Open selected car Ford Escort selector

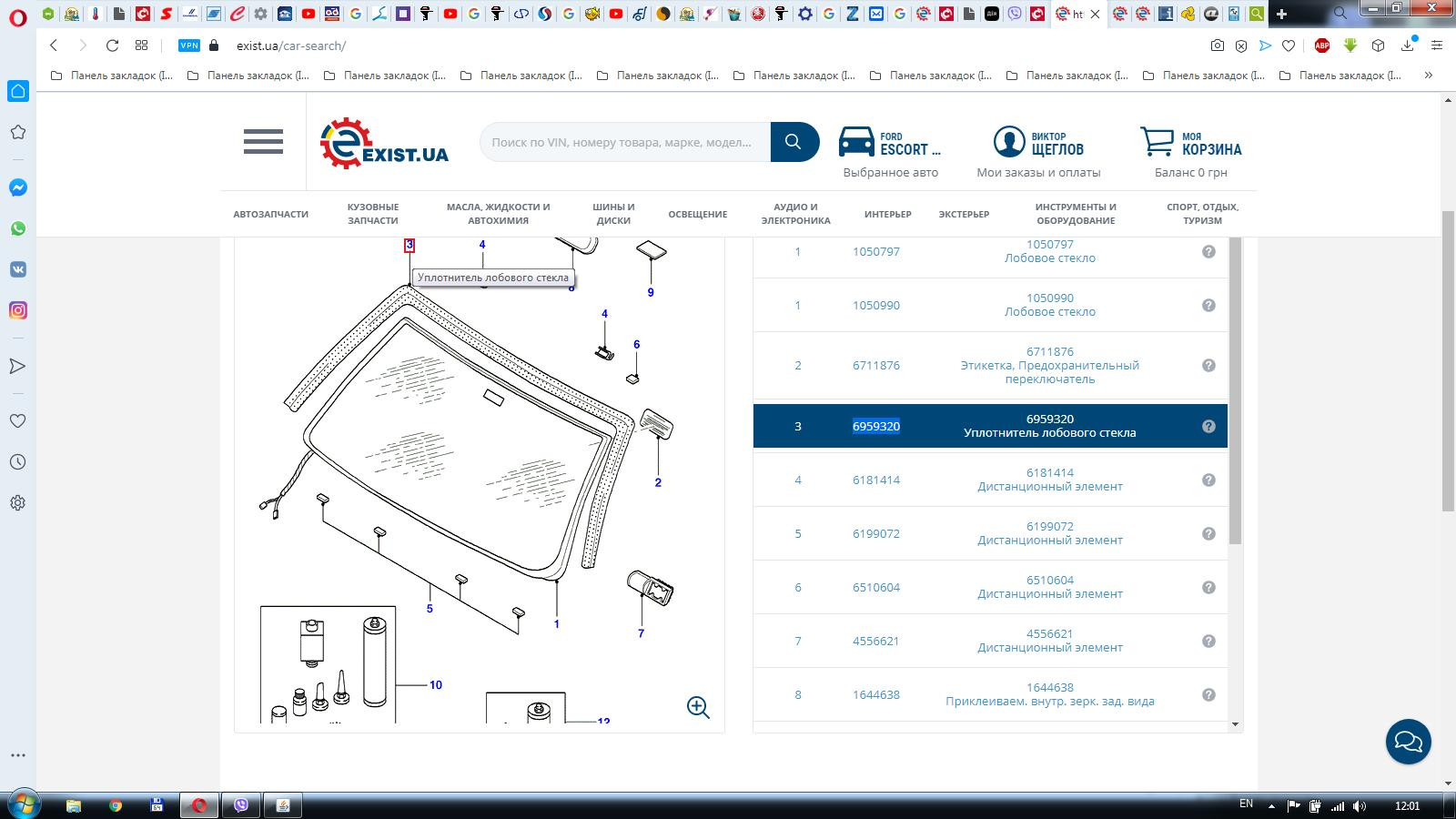coord(890,144)
